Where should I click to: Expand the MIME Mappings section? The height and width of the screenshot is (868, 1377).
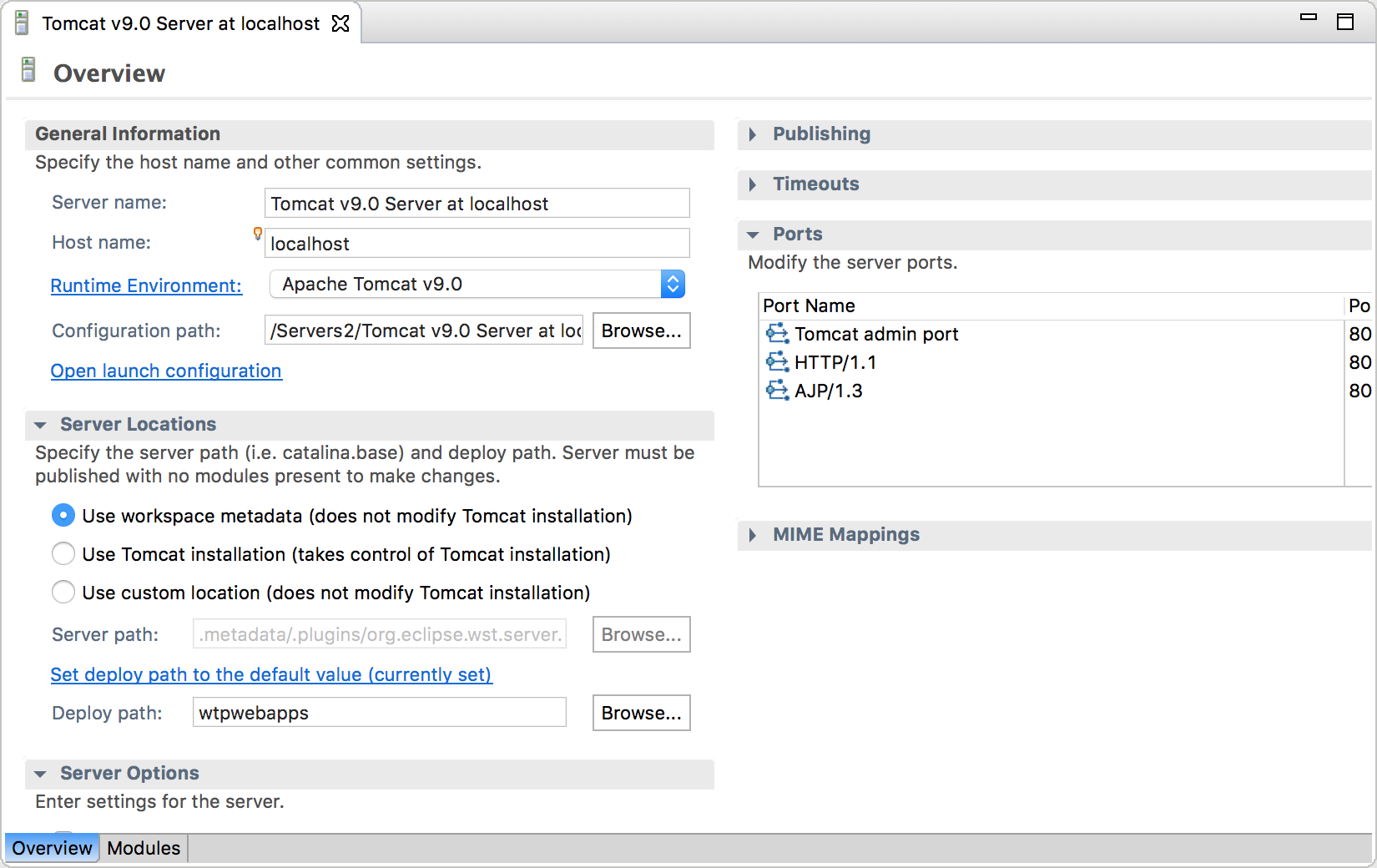click(753, 535)
